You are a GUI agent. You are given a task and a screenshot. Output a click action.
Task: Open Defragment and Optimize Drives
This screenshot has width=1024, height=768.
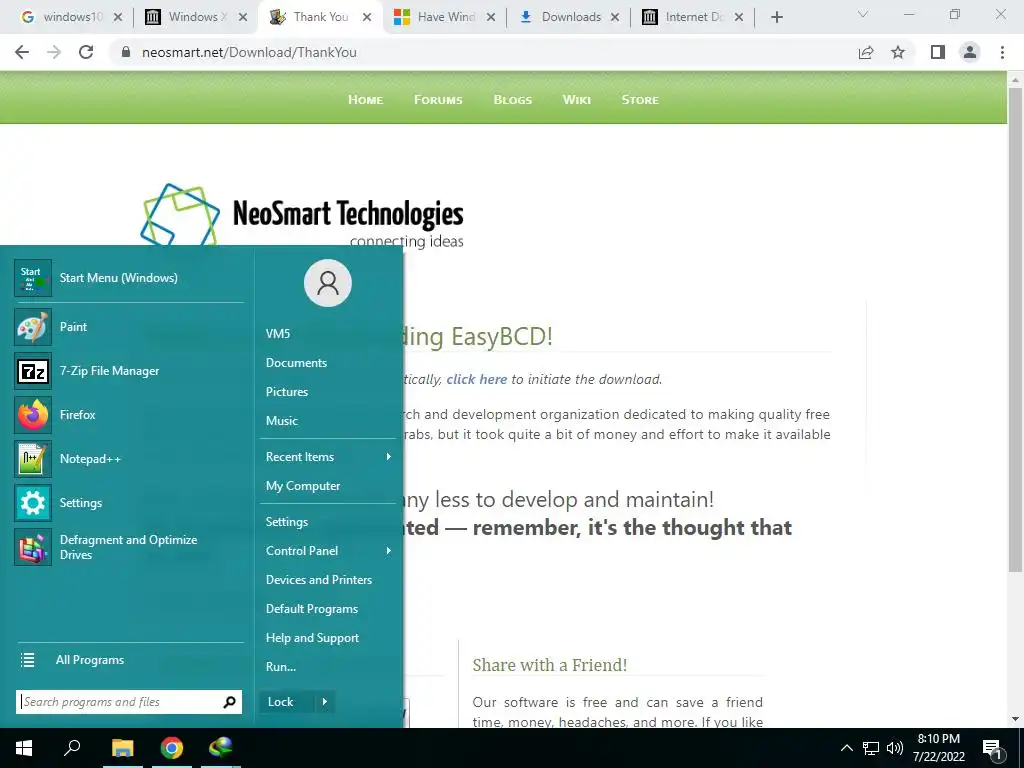pyautogui.click(x=129, y=547)
